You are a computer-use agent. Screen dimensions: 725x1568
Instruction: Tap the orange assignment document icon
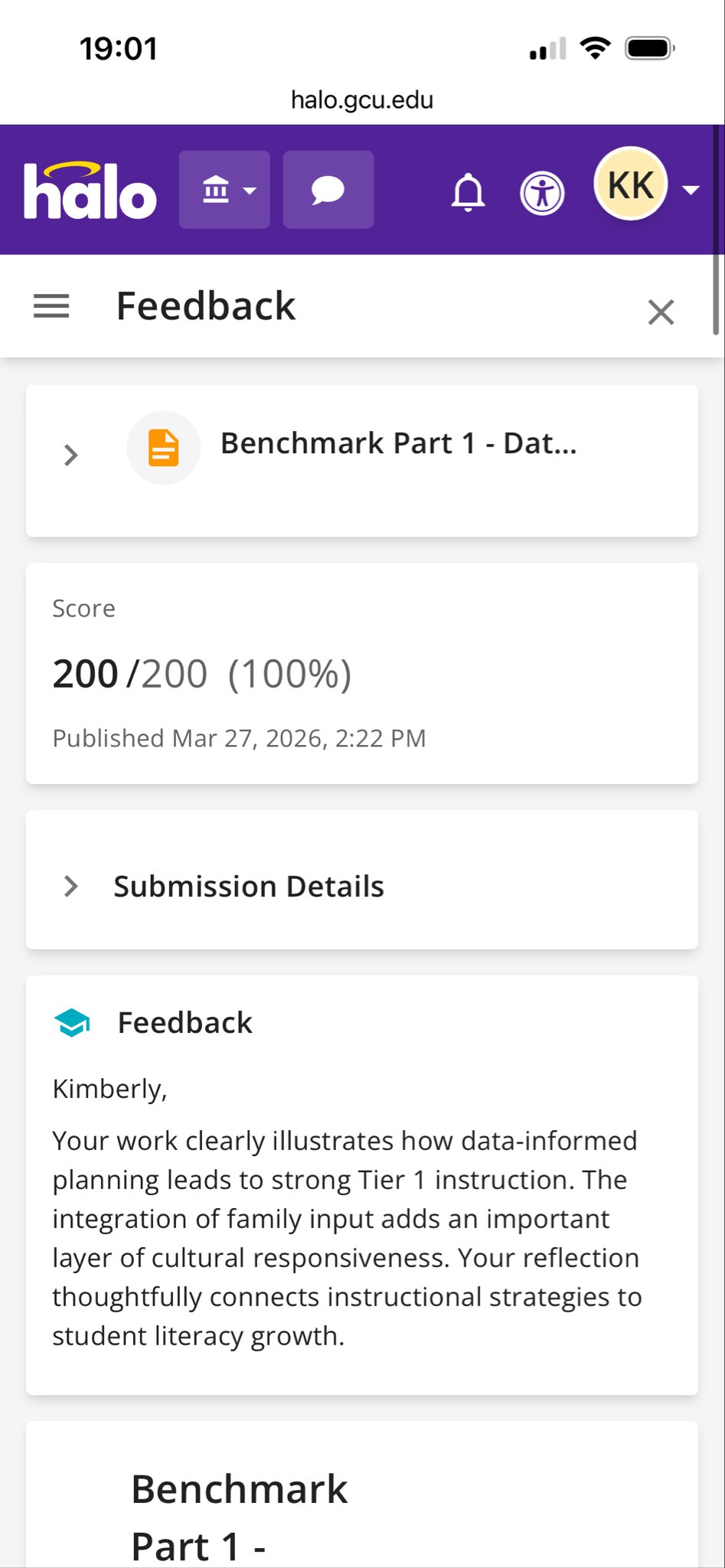coord(163,448)
